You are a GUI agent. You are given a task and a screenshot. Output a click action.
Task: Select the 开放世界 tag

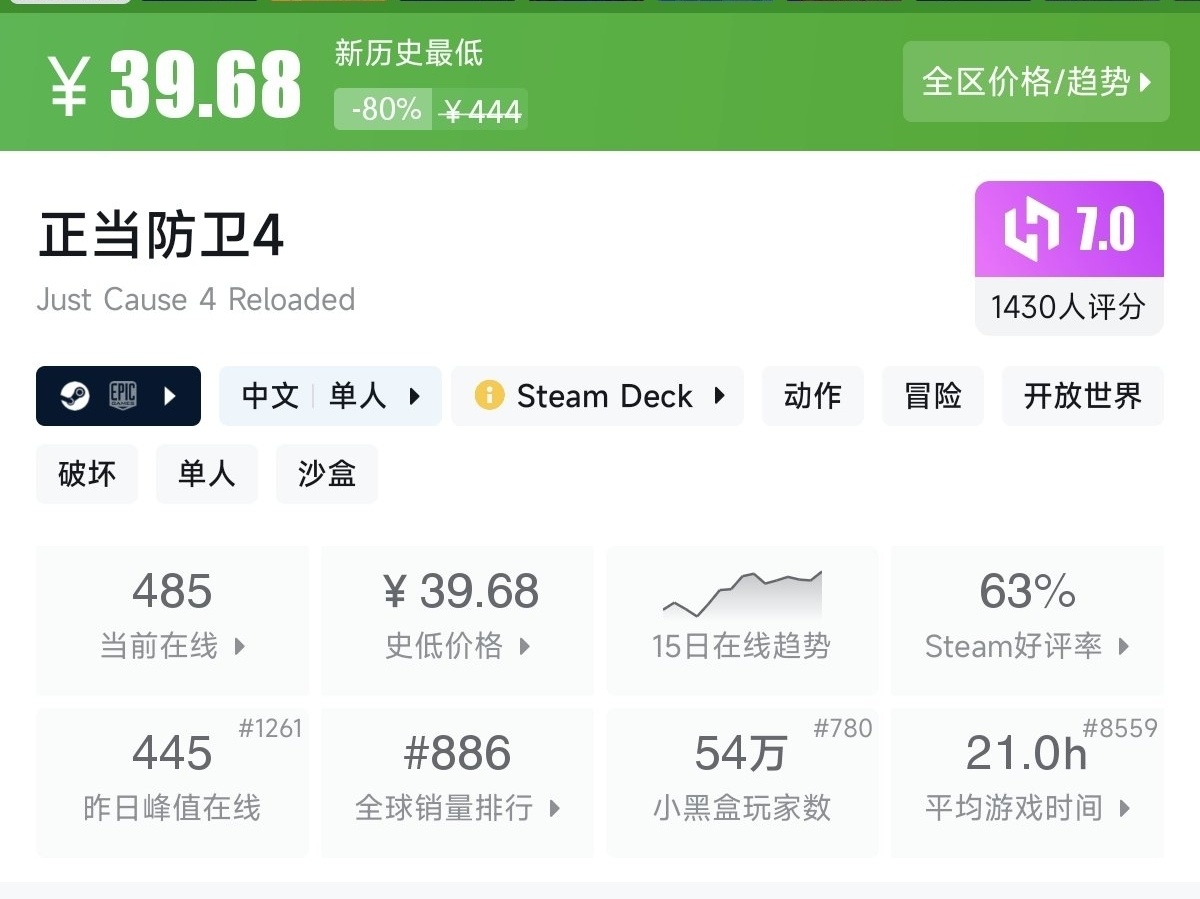click(1082, 396)
